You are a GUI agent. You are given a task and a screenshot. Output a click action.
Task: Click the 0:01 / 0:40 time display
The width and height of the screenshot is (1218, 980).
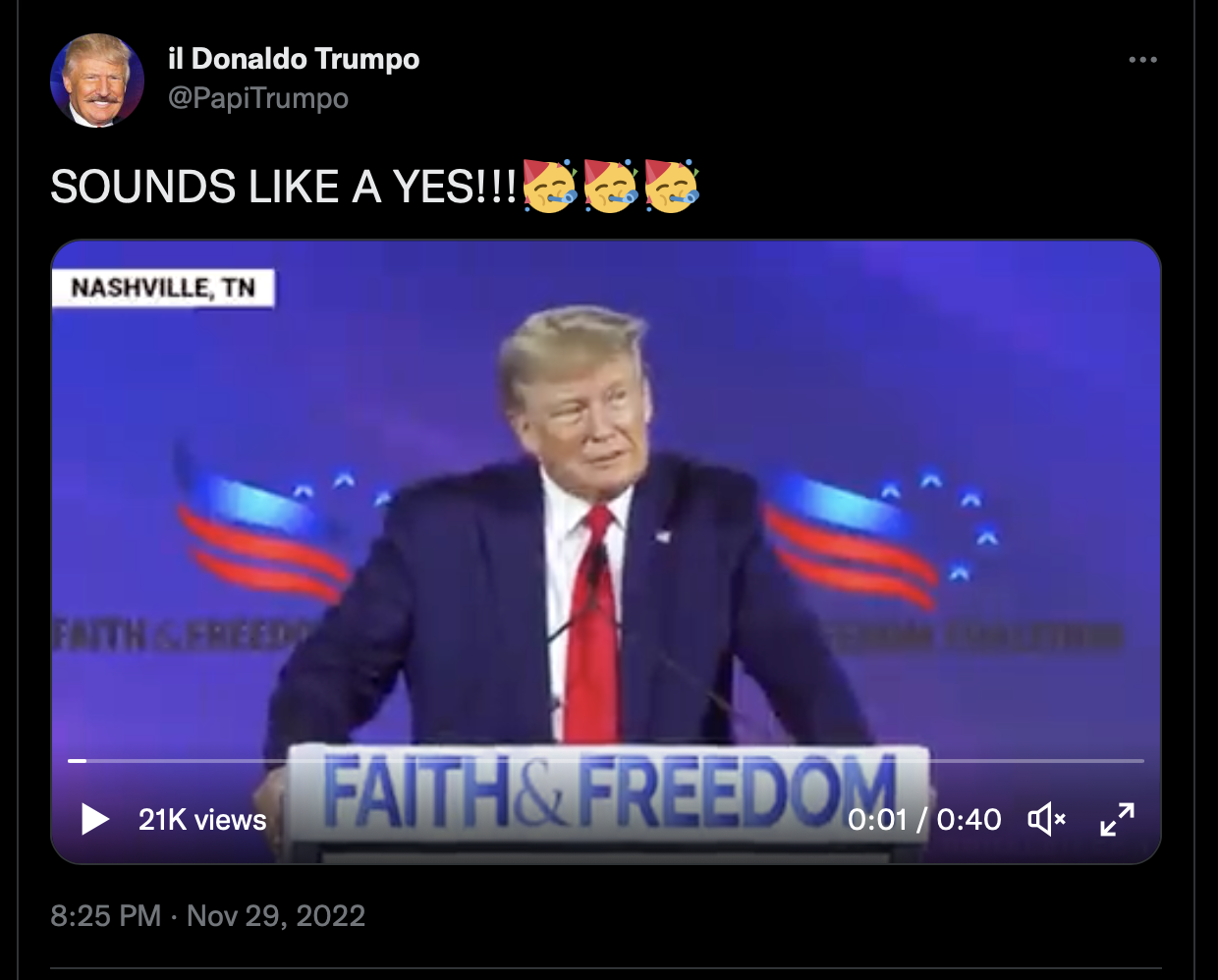924,819
